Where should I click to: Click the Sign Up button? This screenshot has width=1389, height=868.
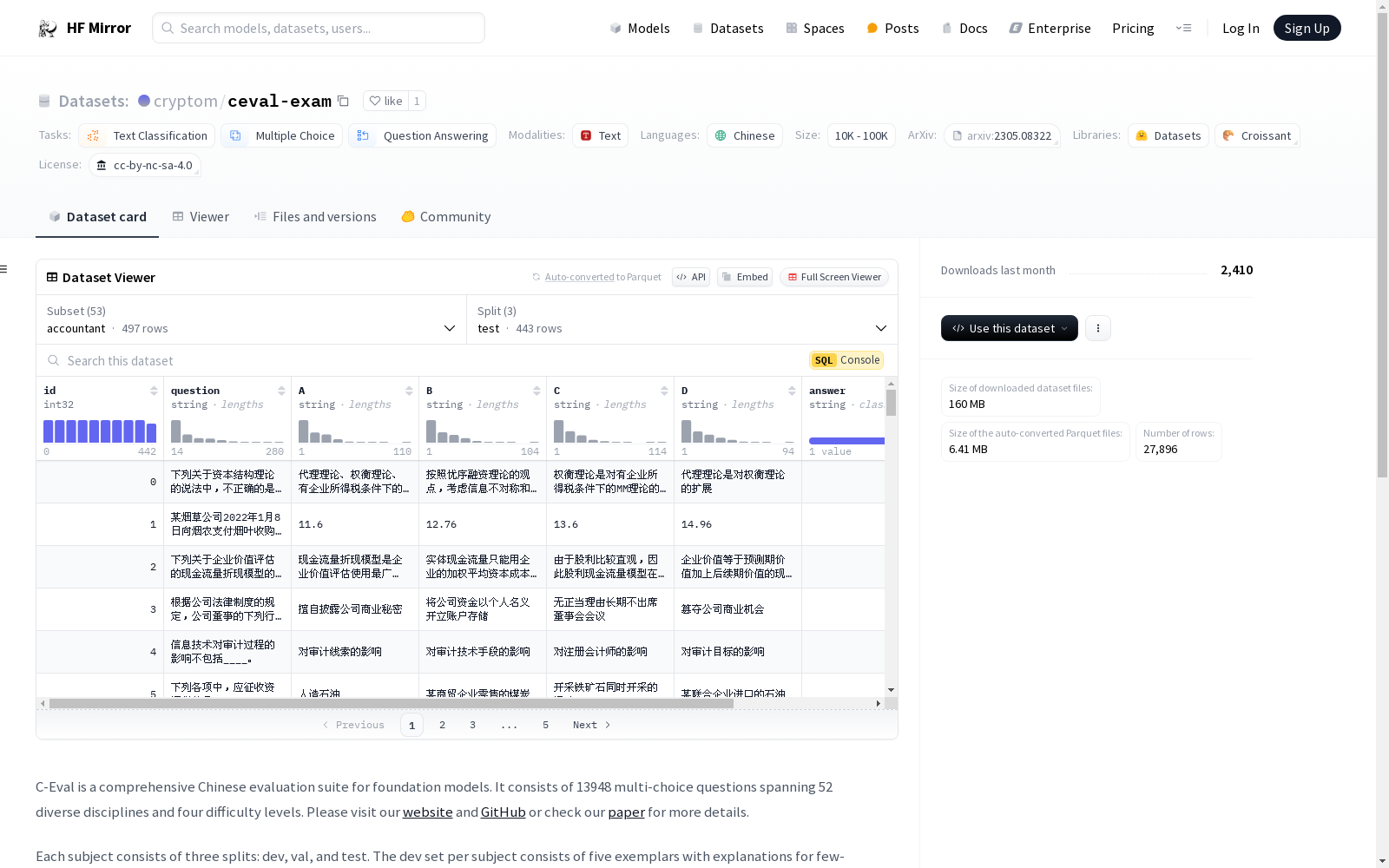[1307, 28]
